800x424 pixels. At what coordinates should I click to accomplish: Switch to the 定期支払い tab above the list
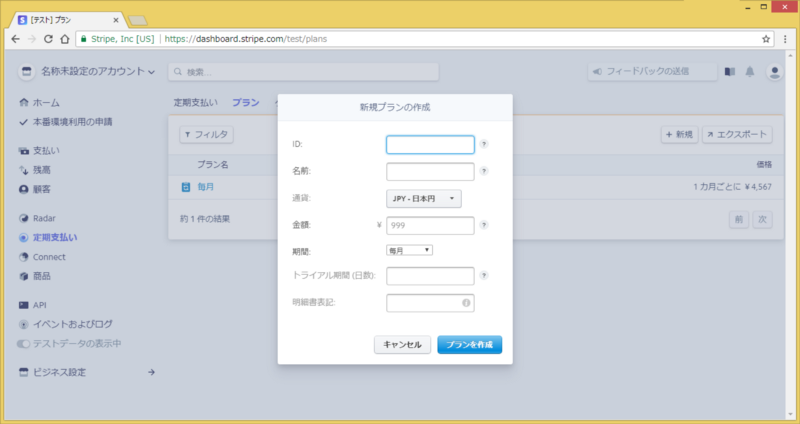point(195,102)
